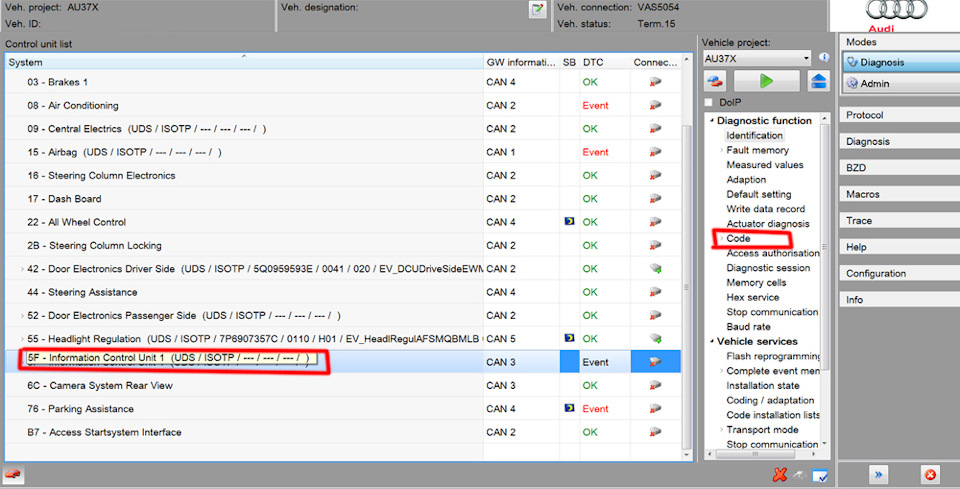This screenshot has width=960, height=489.
Task: Select Actuator diagnosis in function tree
Action: [x=768, y=224]
